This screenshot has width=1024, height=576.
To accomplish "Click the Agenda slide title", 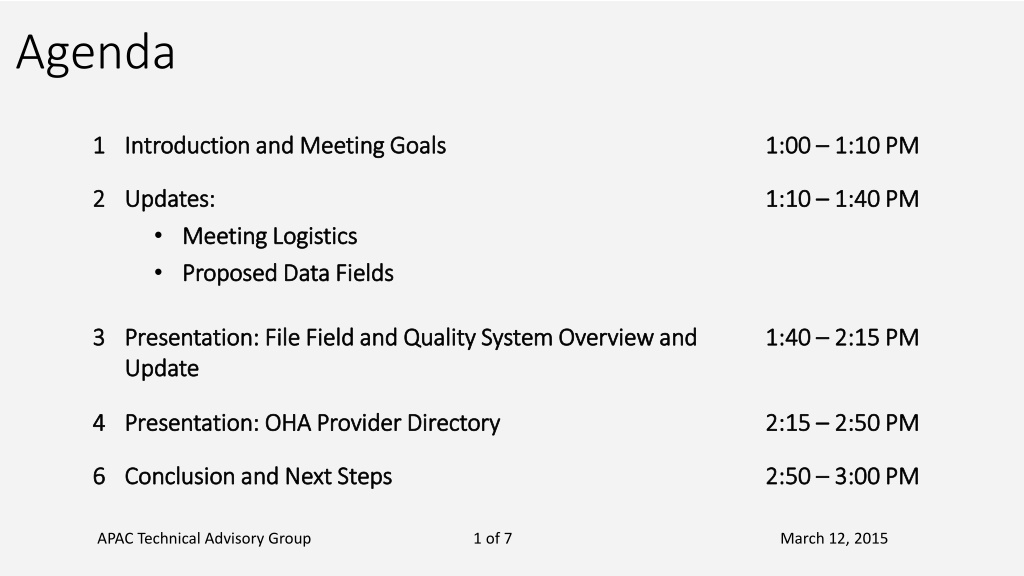I will pyautogui.click(x=95, y=53).
